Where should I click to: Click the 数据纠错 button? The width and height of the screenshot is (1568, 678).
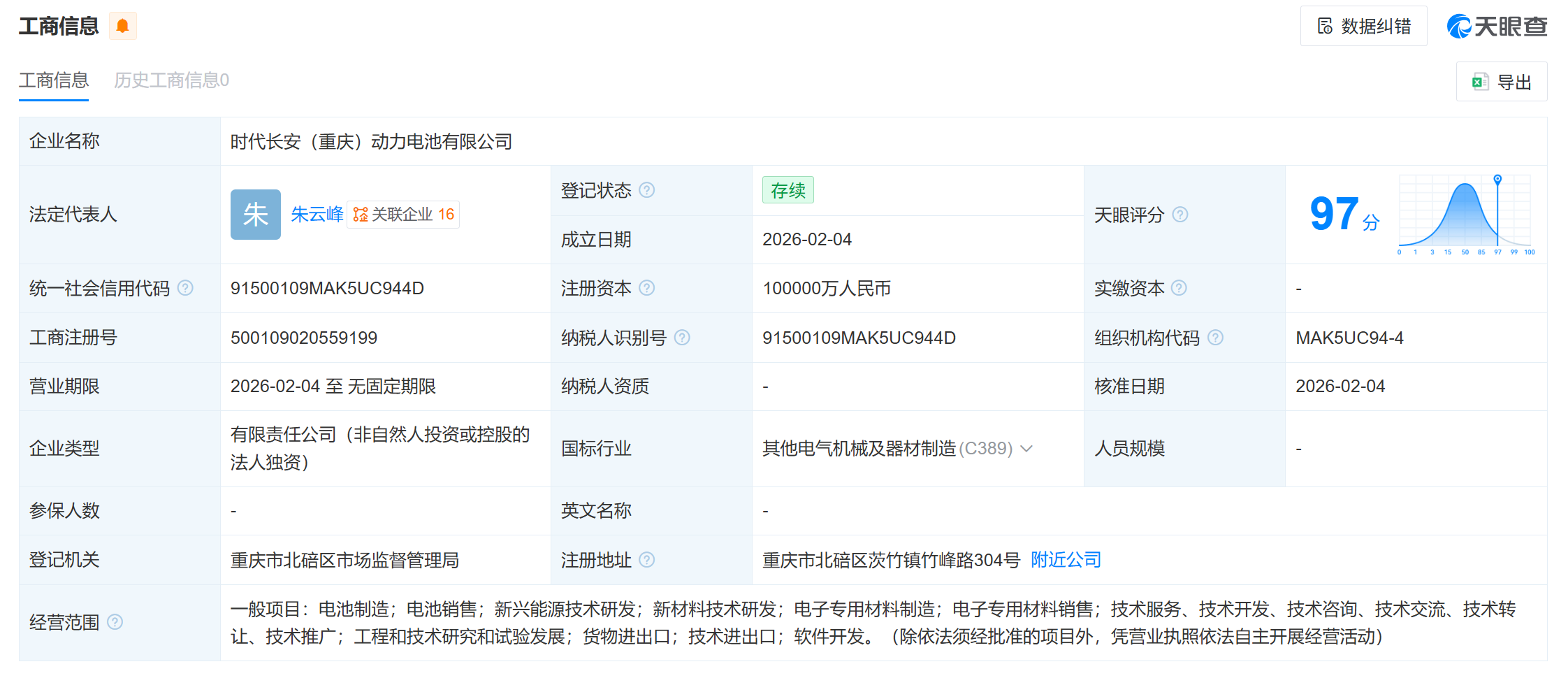click(1363, 27)
